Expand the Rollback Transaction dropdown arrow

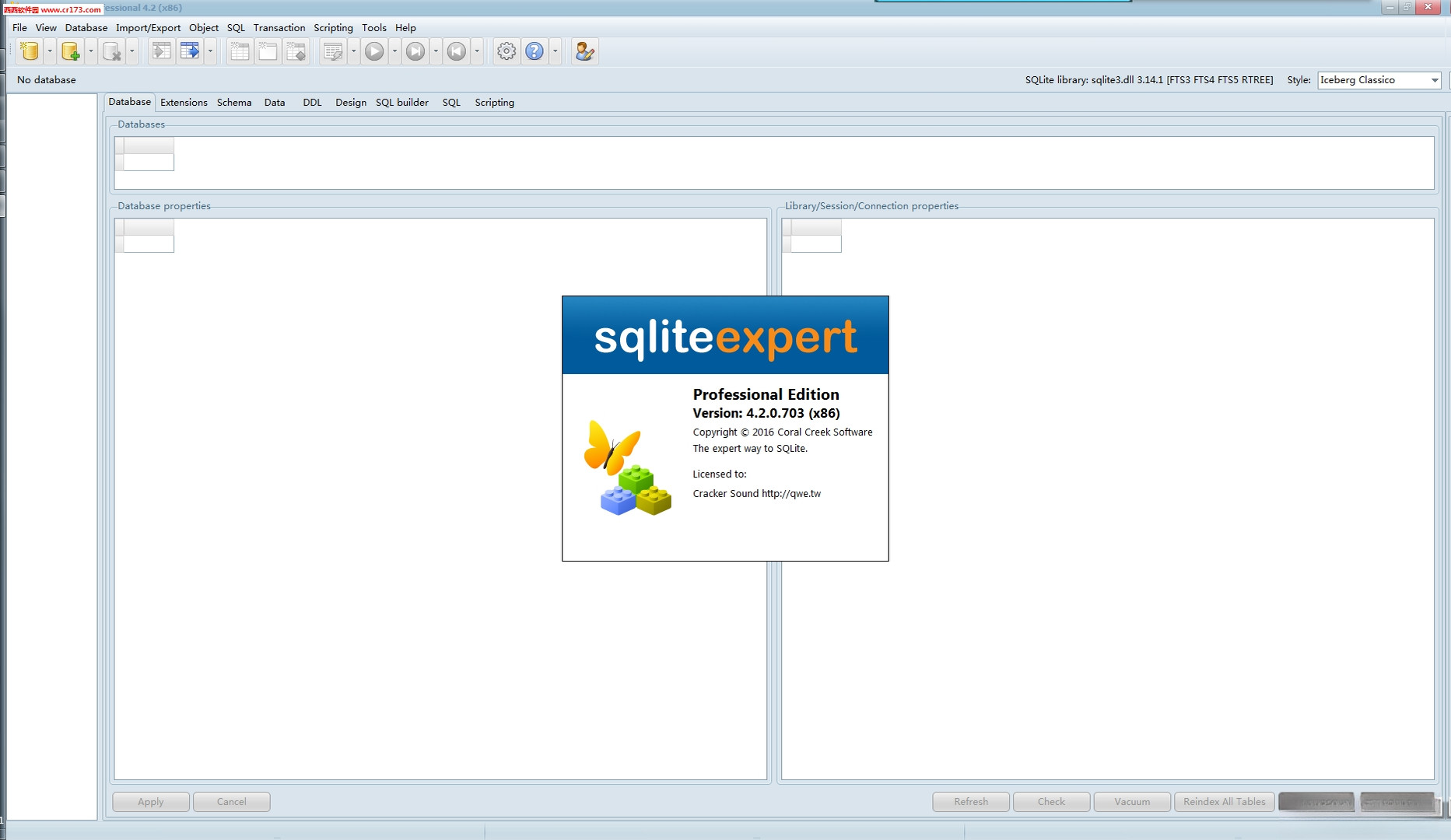tap(477, 51)
